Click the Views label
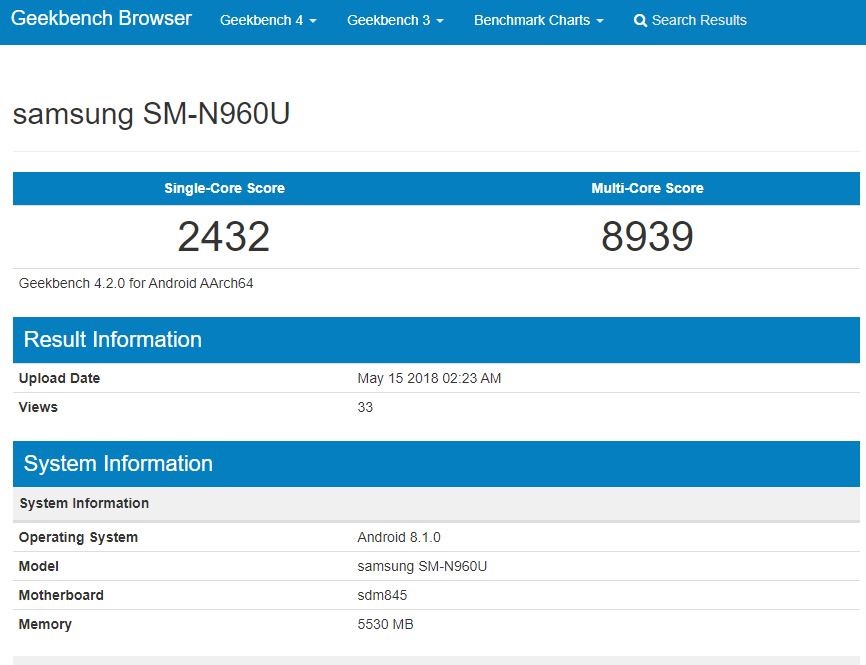The width and height of the screenshot is (866, 665). coord(38,407)
